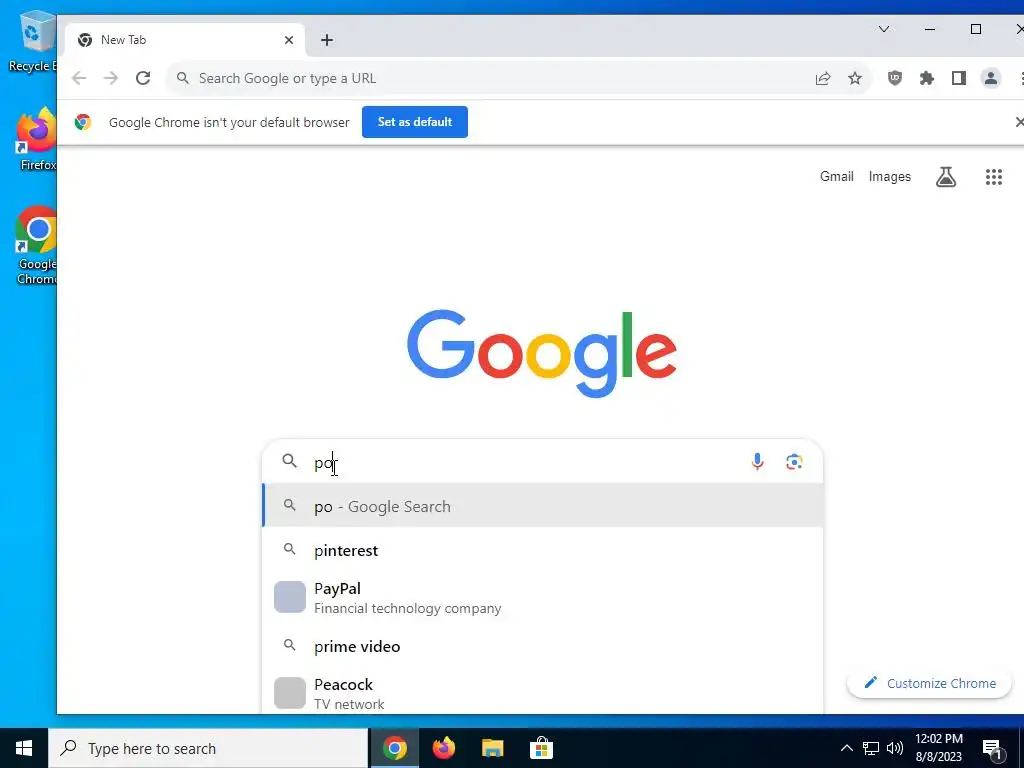Click the magnifier icon in search box

coord(289,461)
